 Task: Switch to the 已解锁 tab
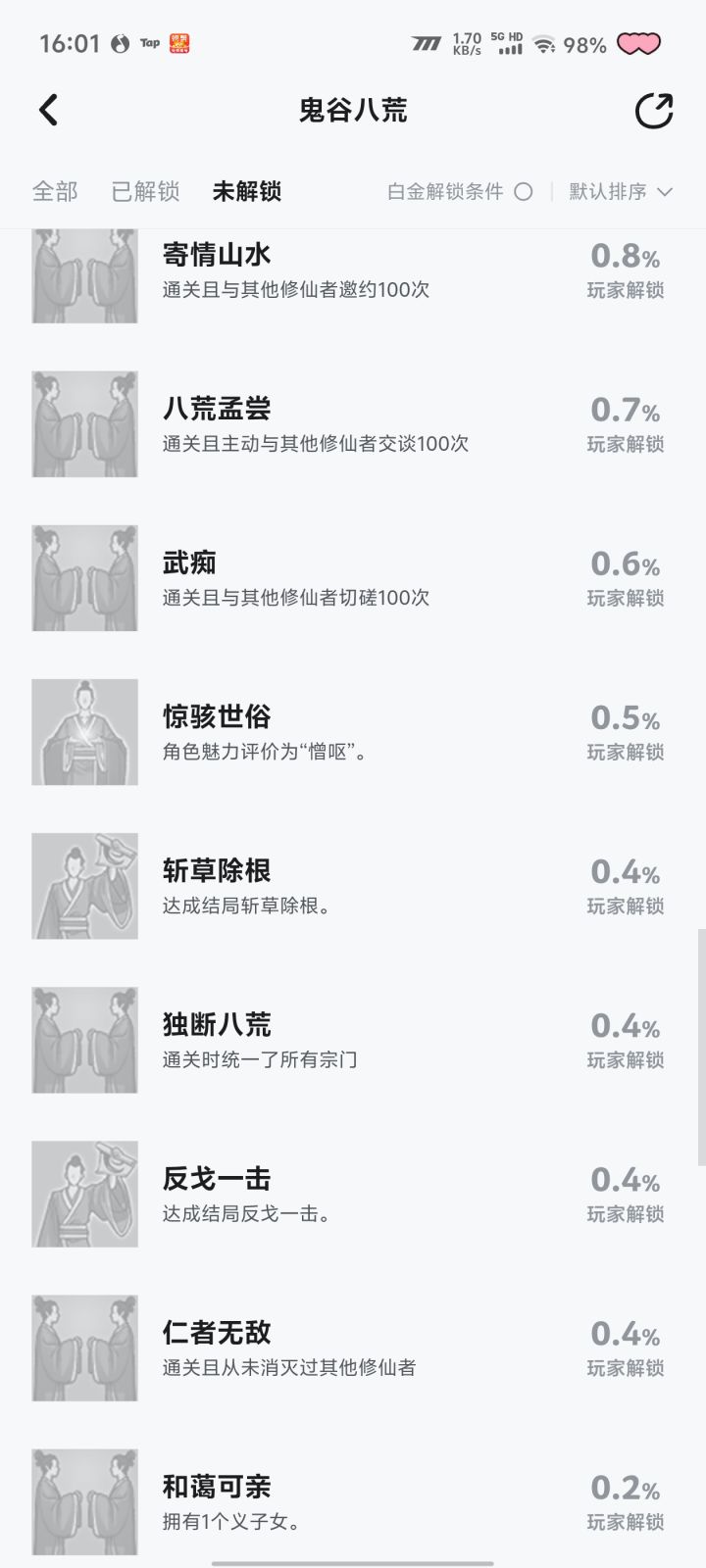tap(145, 191)
